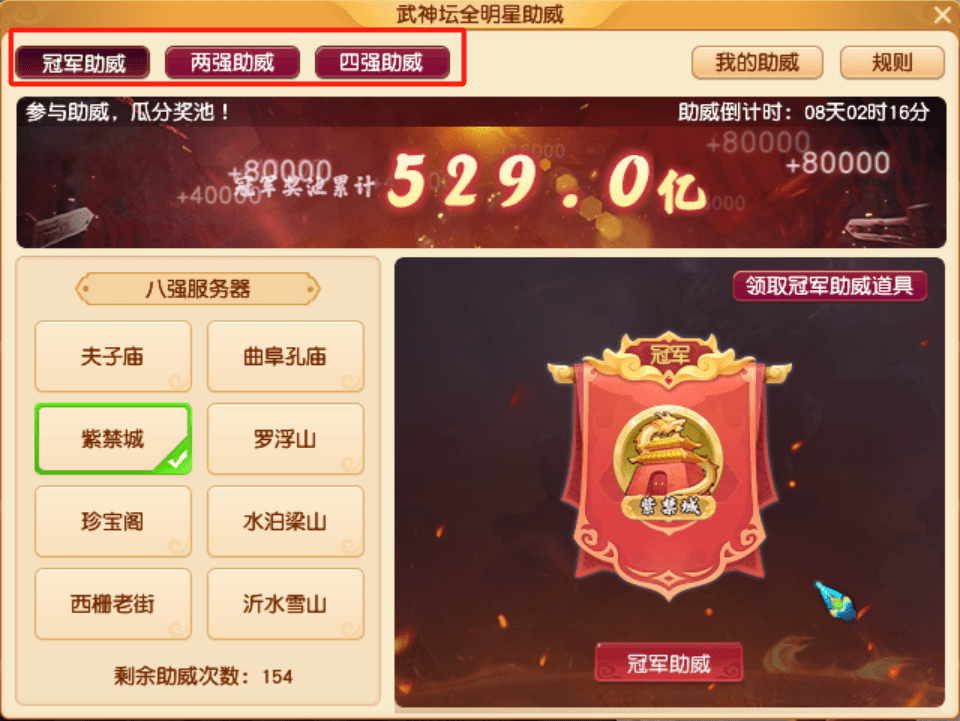Open the 规则 rules button
Viewport: 960px width, 721px height.
892,62
